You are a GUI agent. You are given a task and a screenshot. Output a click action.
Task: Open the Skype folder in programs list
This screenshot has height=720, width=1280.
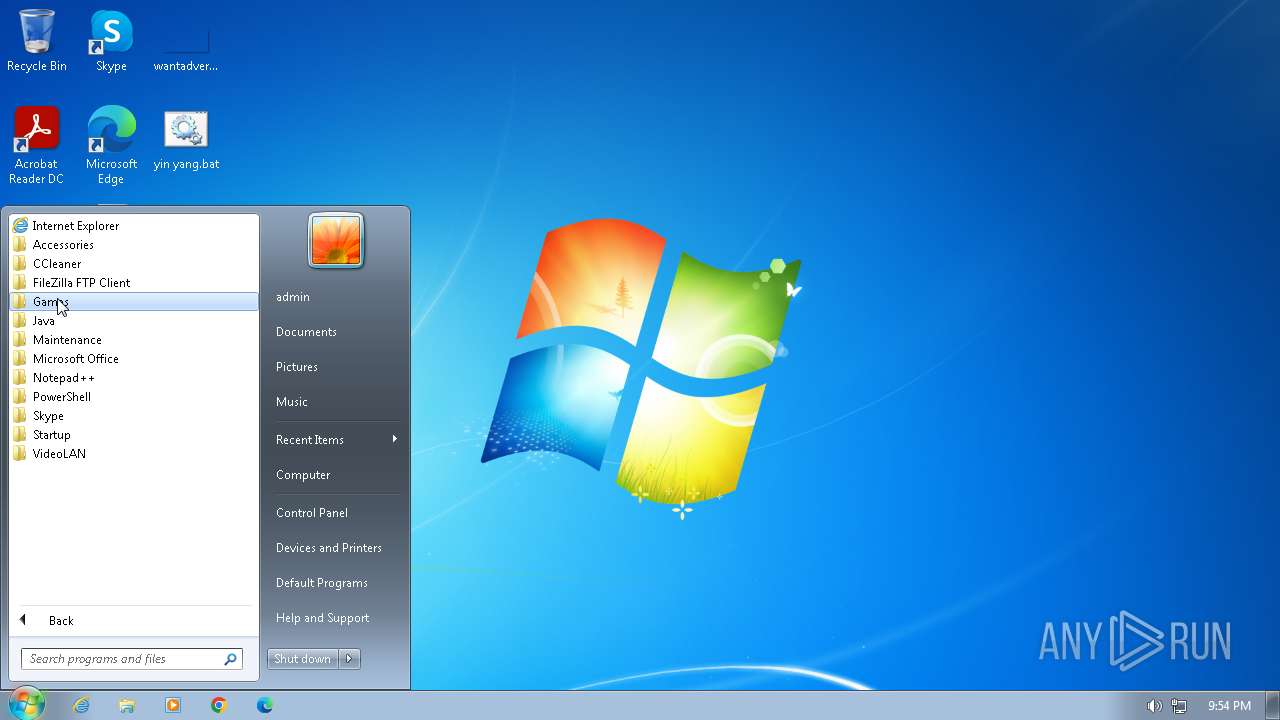click(134, 416)
